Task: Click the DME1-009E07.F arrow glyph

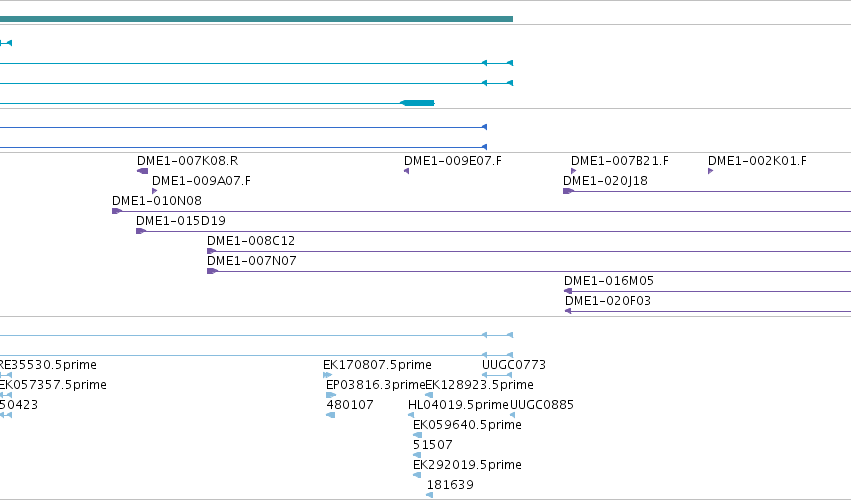Action: point(407,171)
